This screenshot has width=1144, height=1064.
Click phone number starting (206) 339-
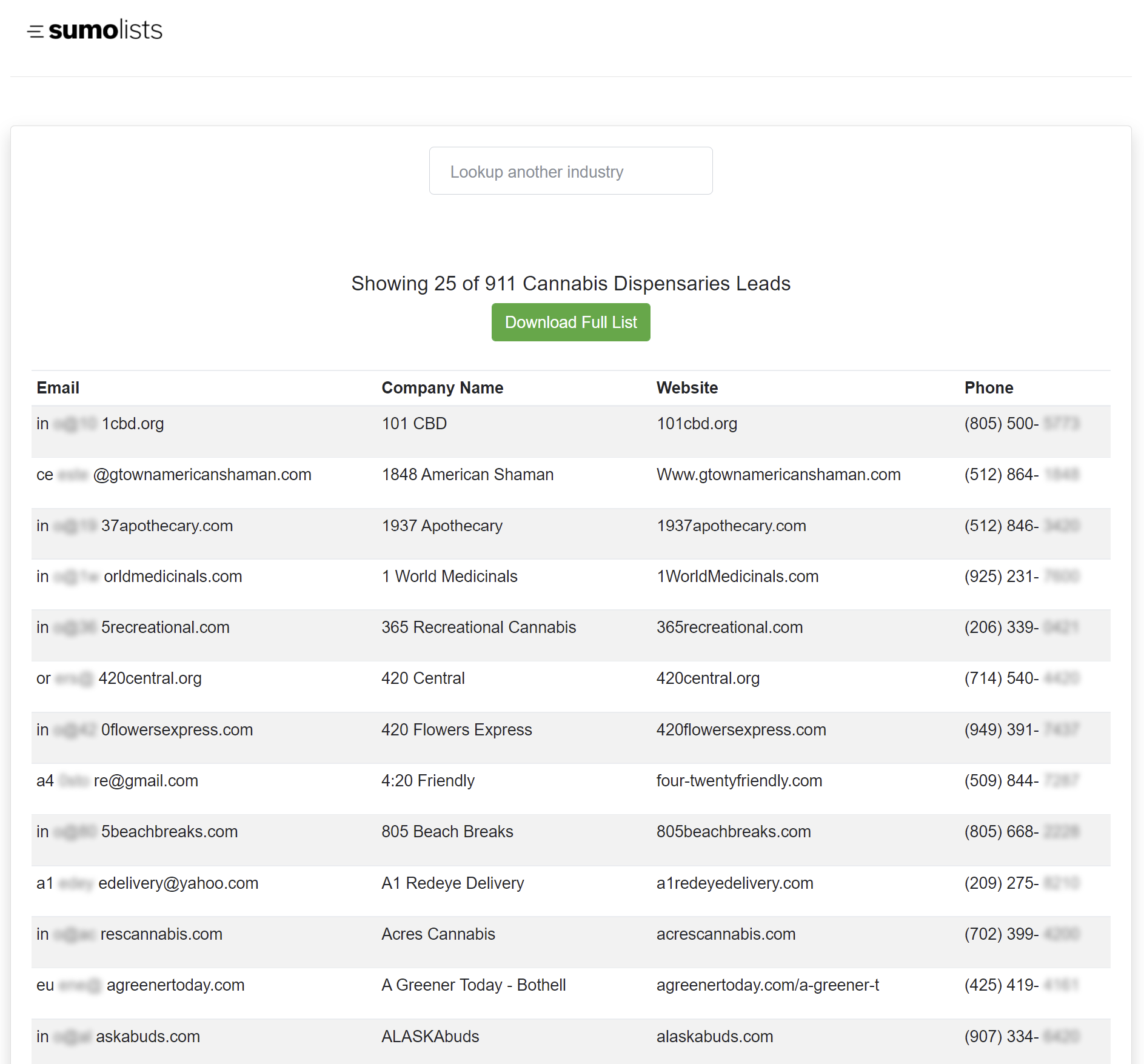tap(1022, 627)
